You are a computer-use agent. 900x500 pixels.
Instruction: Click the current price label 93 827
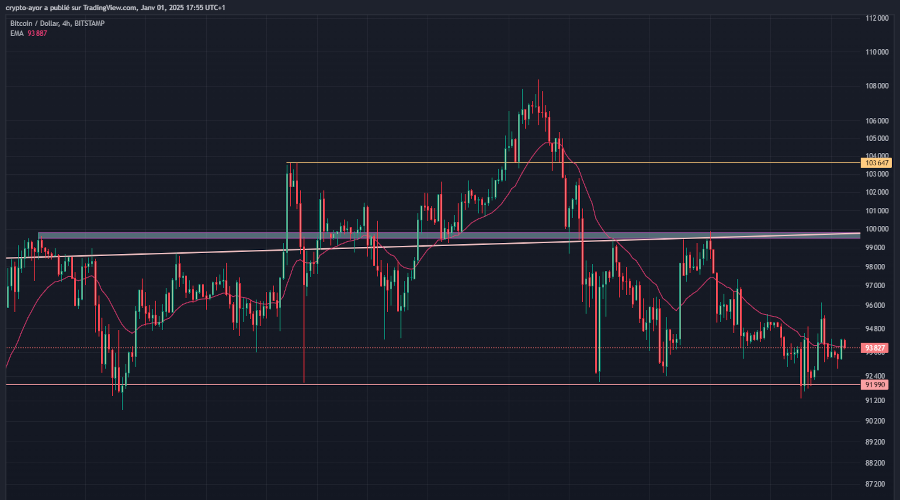pos(875,348)
